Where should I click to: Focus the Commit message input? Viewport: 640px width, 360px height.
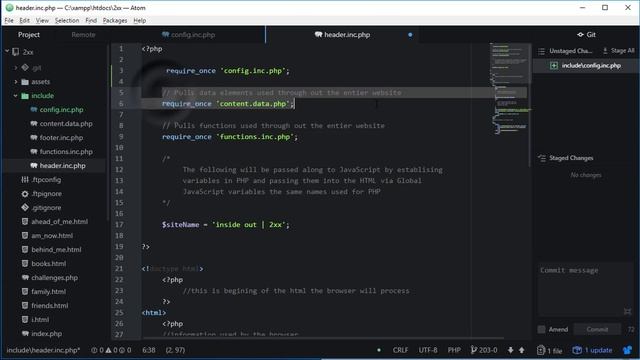coord(586,289)
